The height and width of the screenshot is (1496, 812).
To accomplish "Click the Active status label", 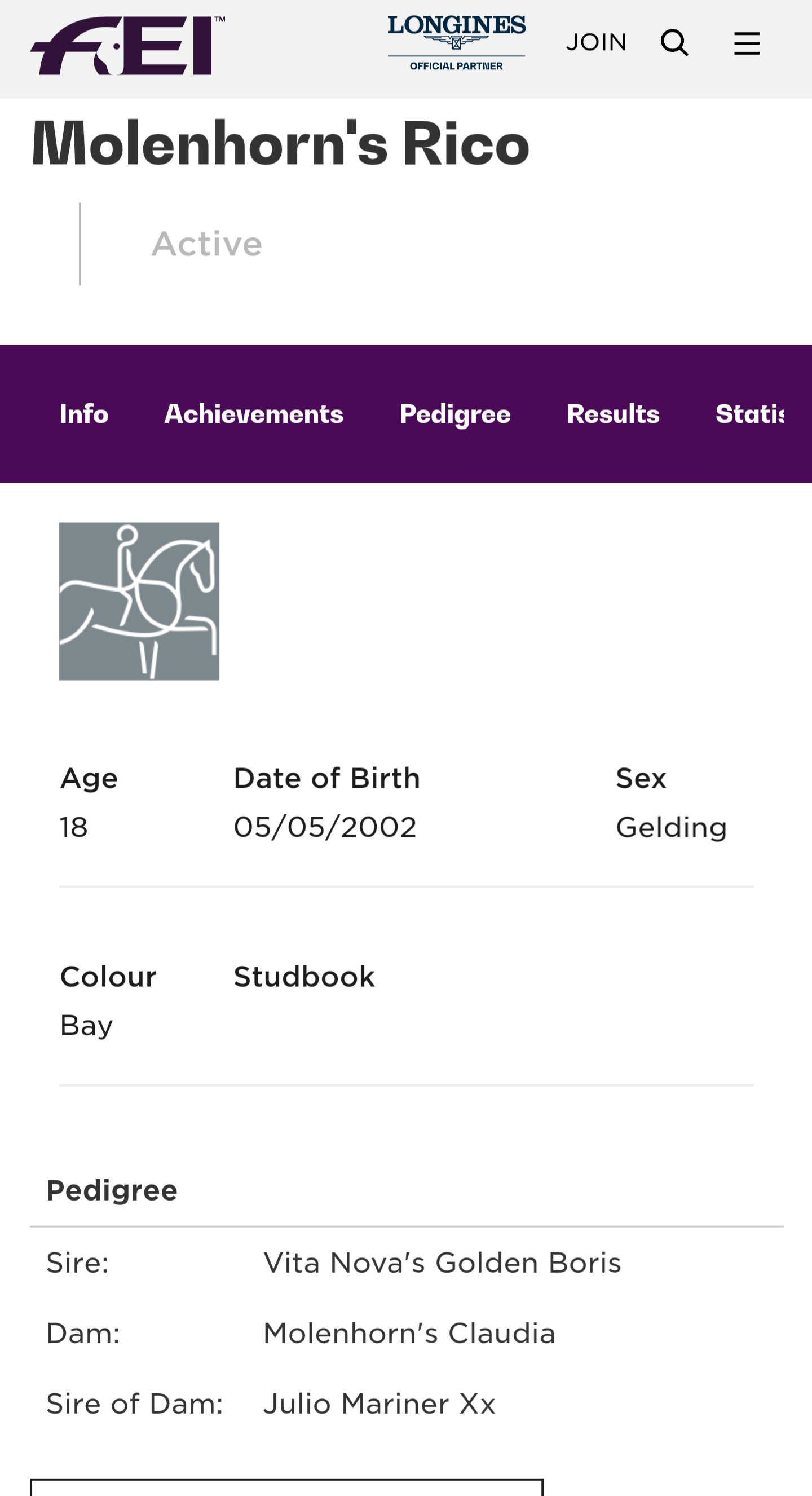I will [x=207, y=244].
